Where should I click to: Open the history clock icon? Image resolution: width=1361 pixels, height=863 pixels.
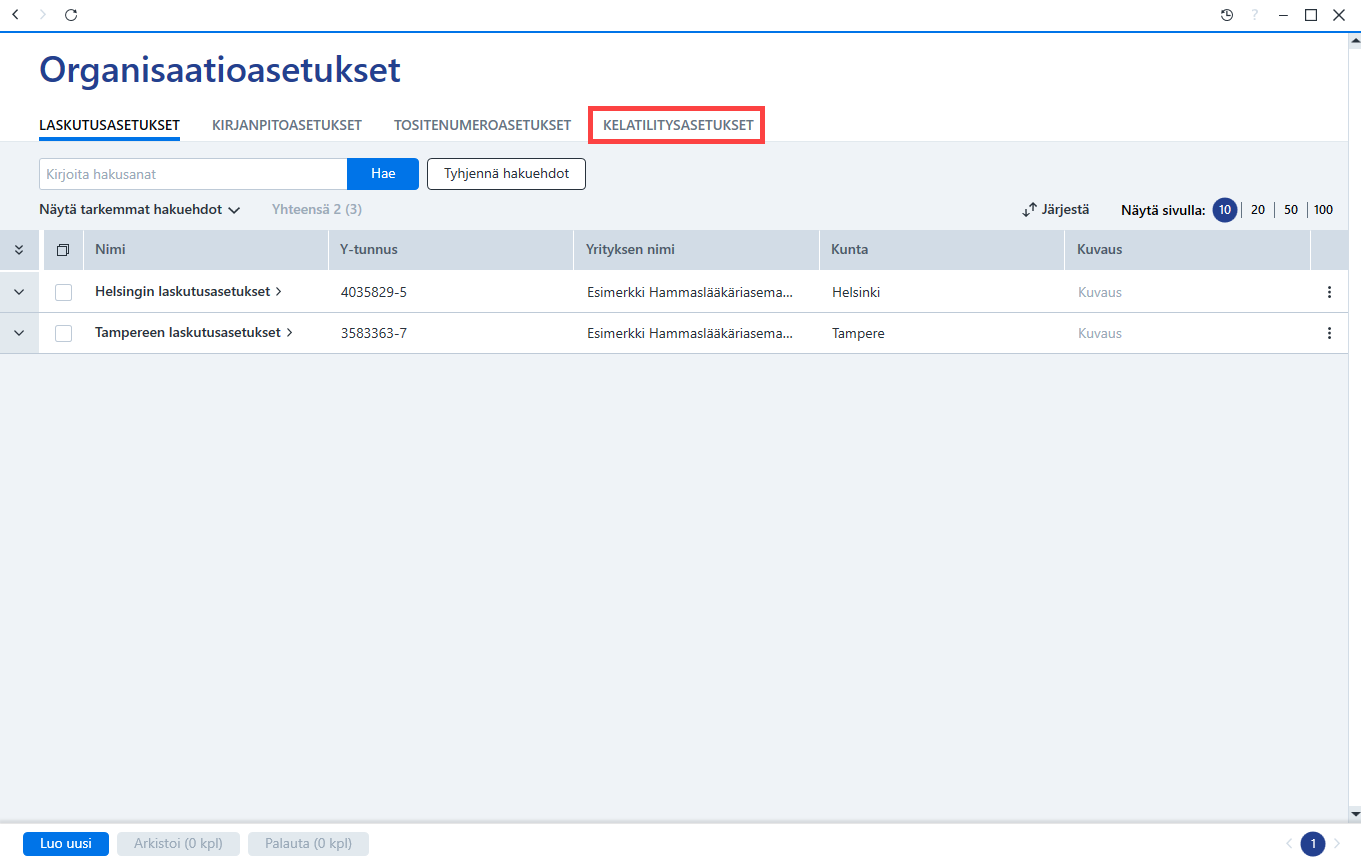[1227, 15]
